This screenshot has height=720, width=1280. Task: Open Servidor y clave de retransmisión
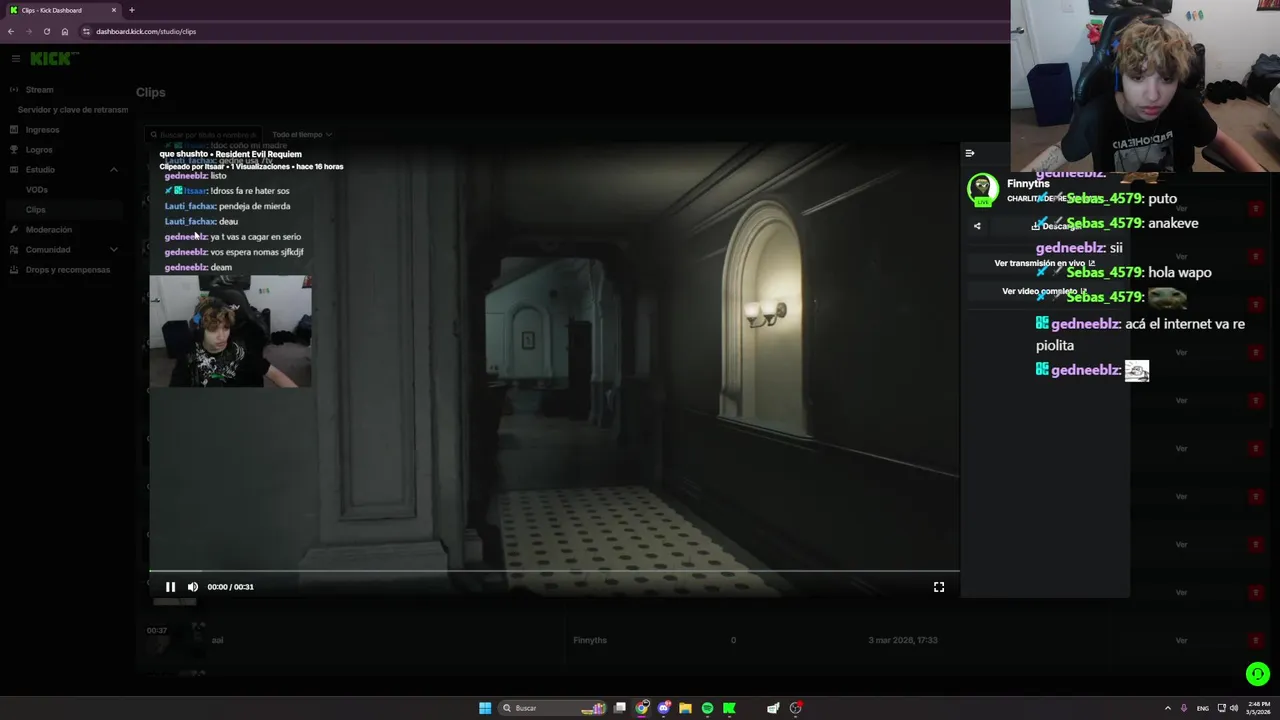73,110
